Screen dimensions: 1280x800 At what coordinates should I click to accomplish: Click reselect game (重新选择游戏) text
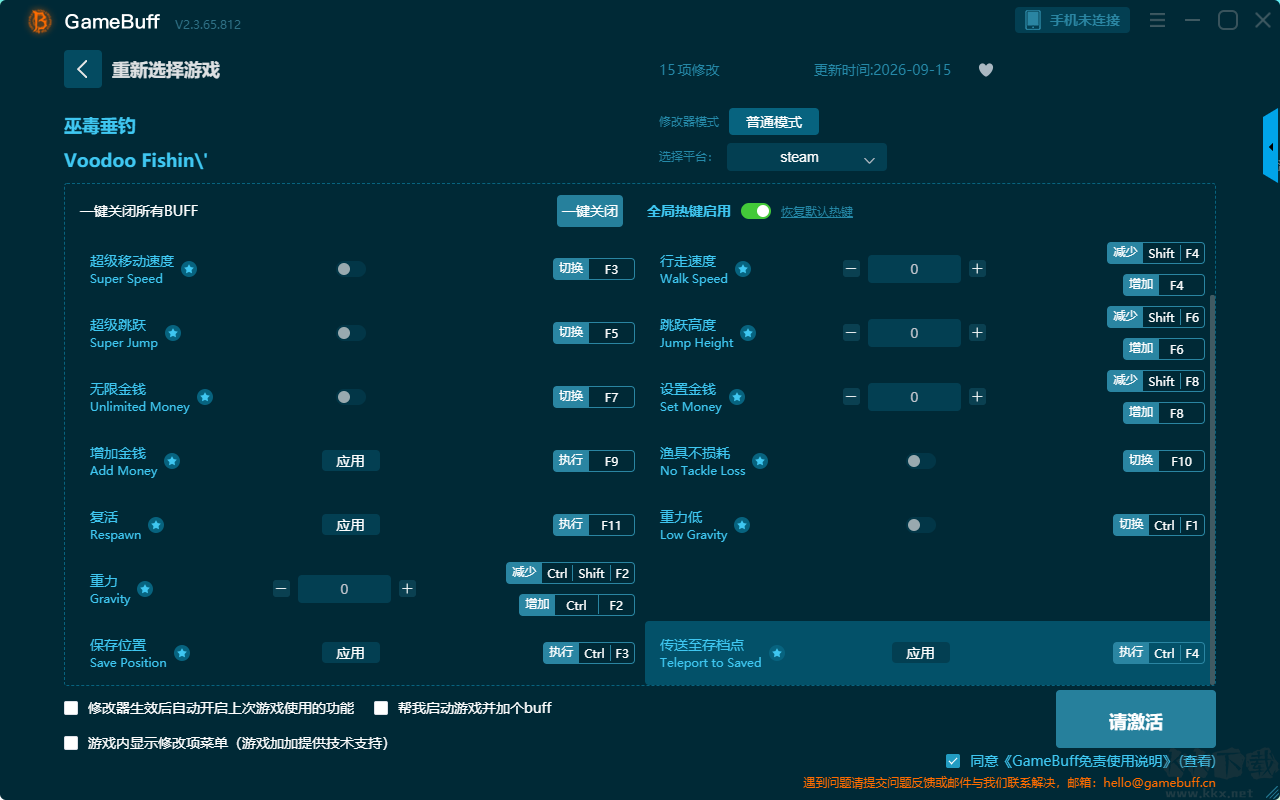pos(166,70)
